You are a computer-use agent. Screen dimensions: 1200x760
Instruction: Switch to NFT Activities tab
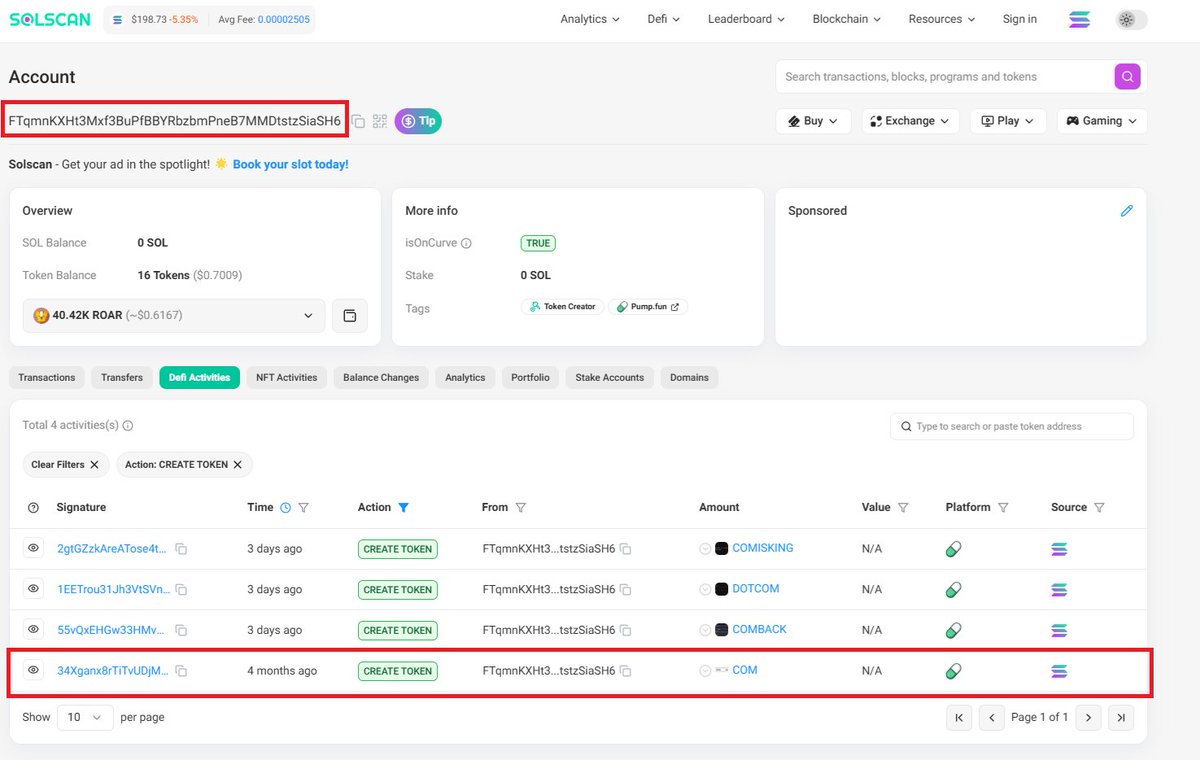click(x=287, y=378)
